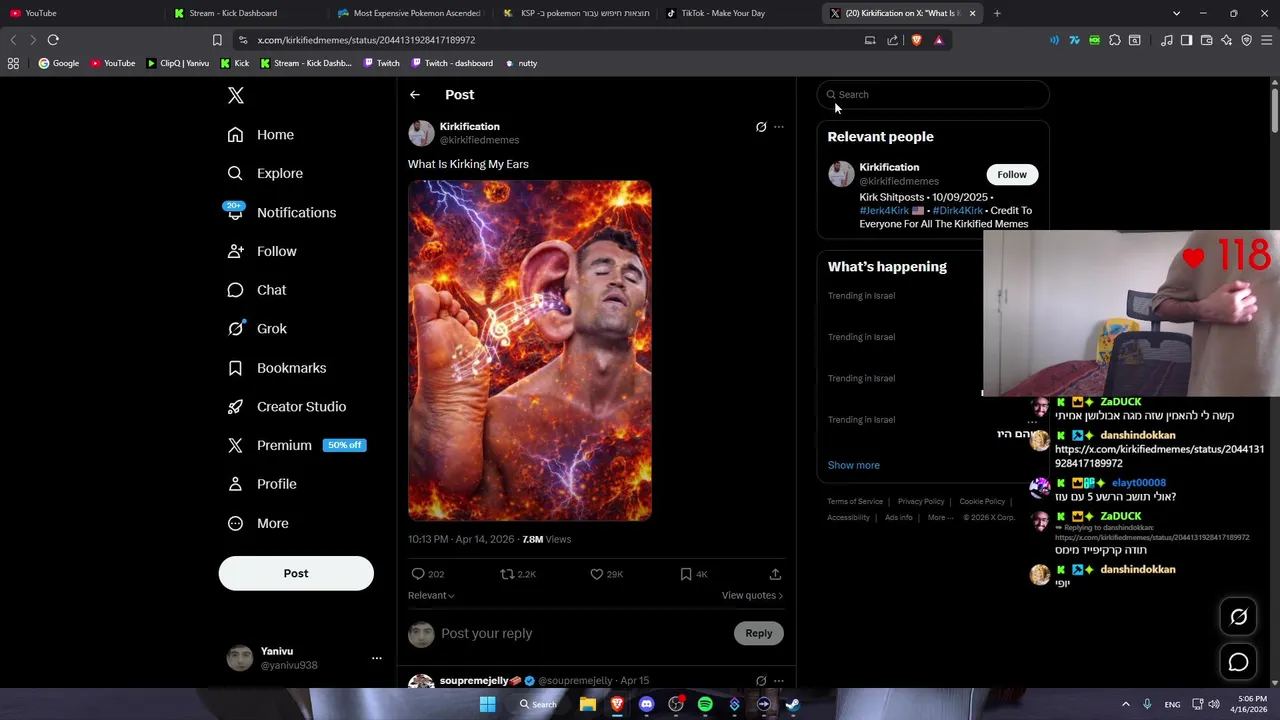Click the grey Reply button
This screenshot has height=720, width=1280.
759,633
